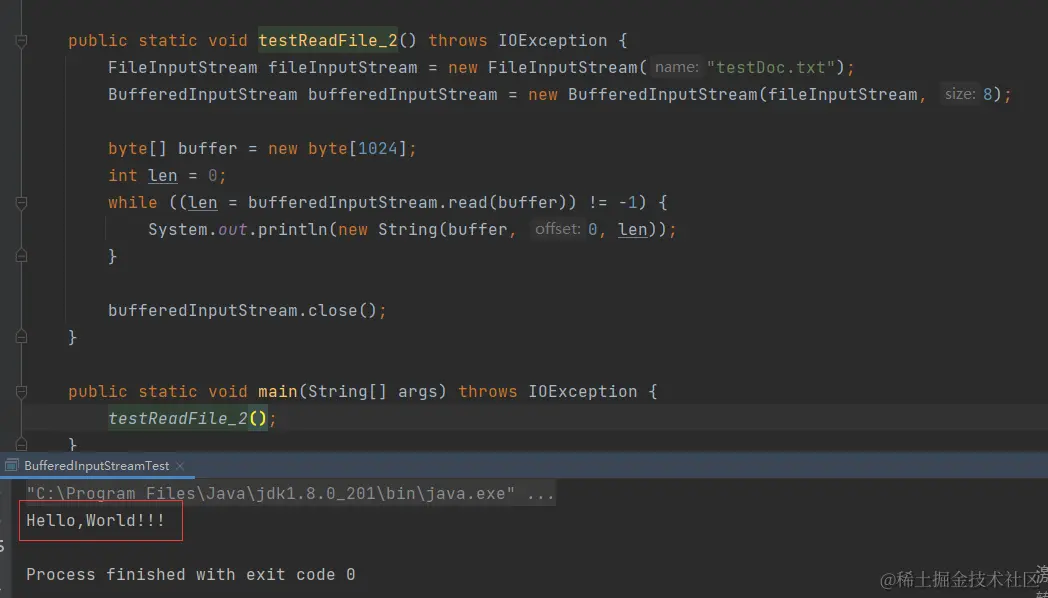Click the gutter fold icon beside the while loop's closing brace

(20, 255)
